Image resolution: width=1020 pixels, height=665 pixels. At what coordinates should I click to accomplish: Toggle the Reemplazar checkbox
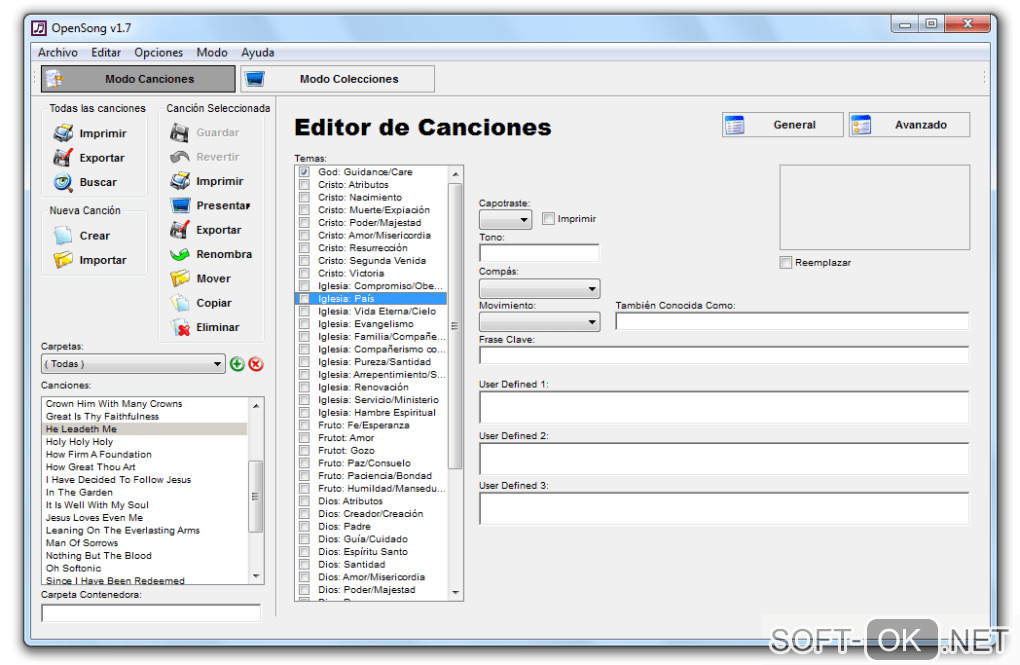pos(786,262)
